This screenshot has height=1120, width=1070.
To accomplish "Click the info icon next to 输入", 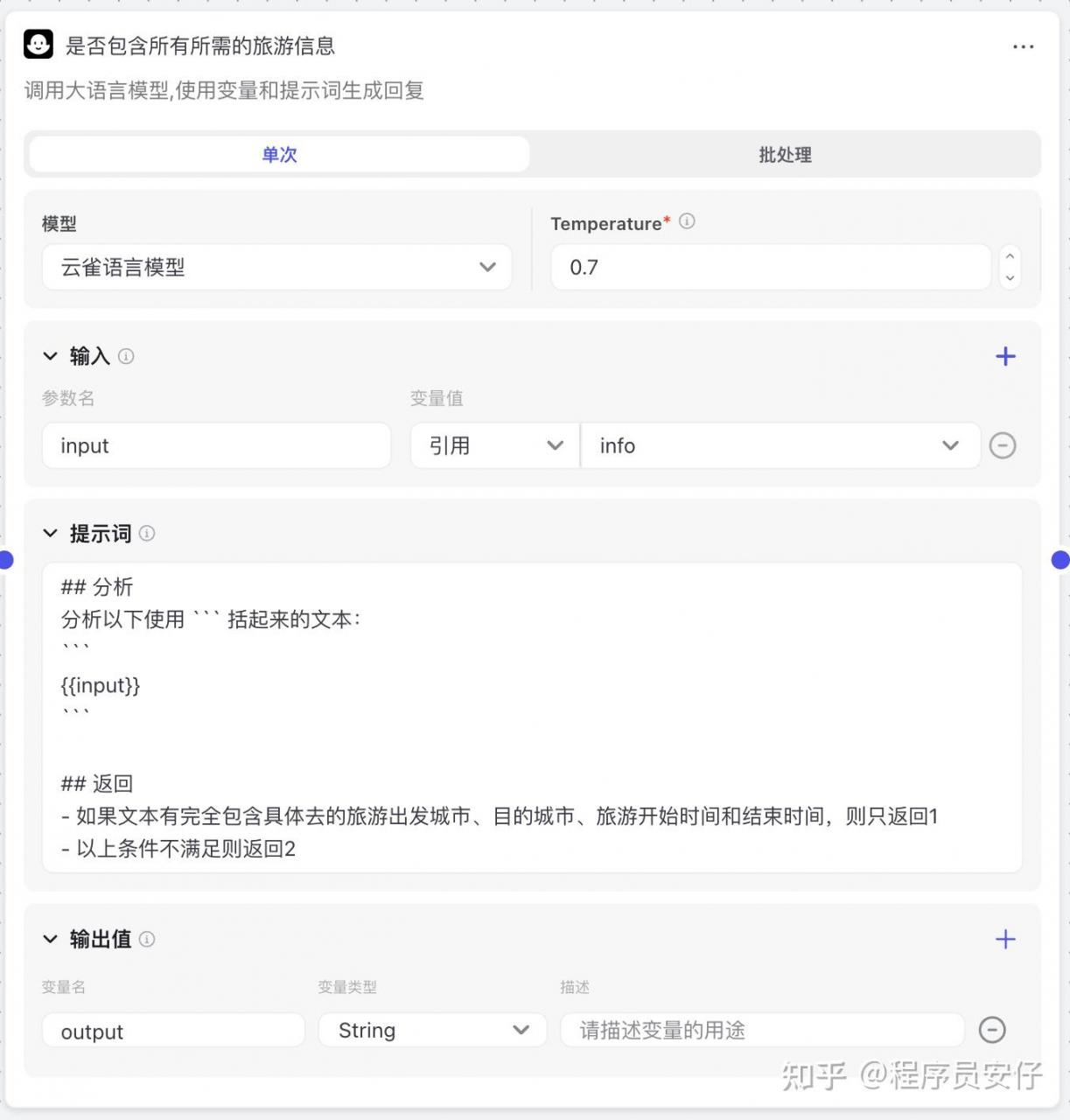I will point(126,356).
